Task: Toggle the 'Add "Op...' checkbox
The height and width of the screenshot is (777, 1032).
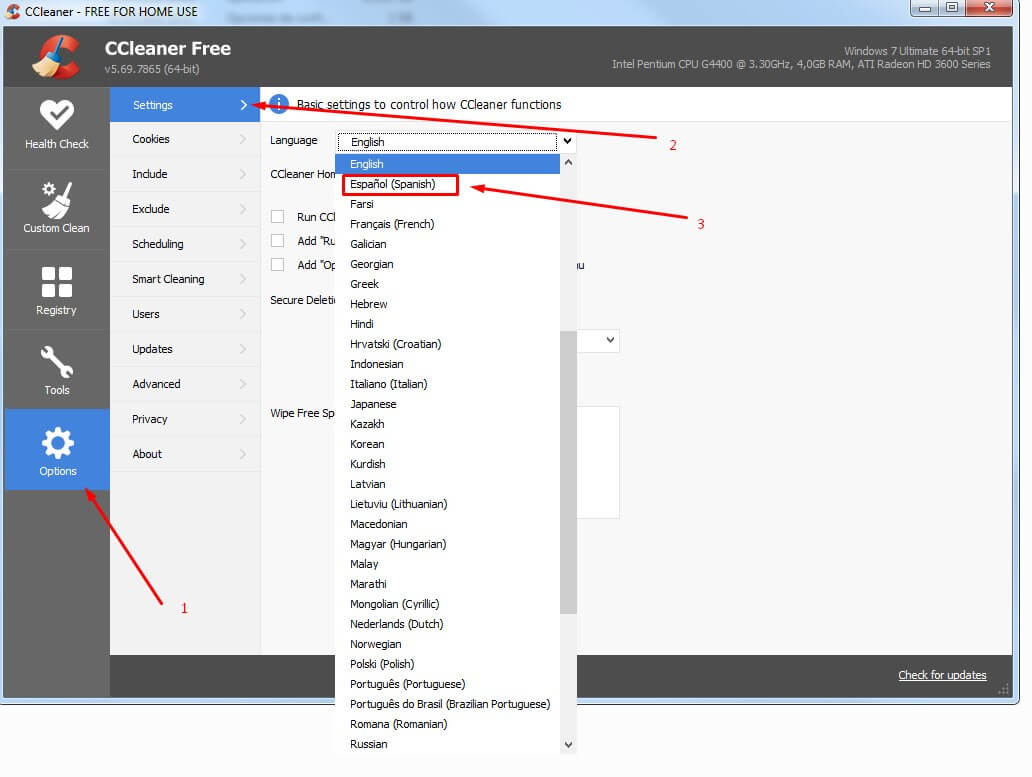Action: [278, 264]
